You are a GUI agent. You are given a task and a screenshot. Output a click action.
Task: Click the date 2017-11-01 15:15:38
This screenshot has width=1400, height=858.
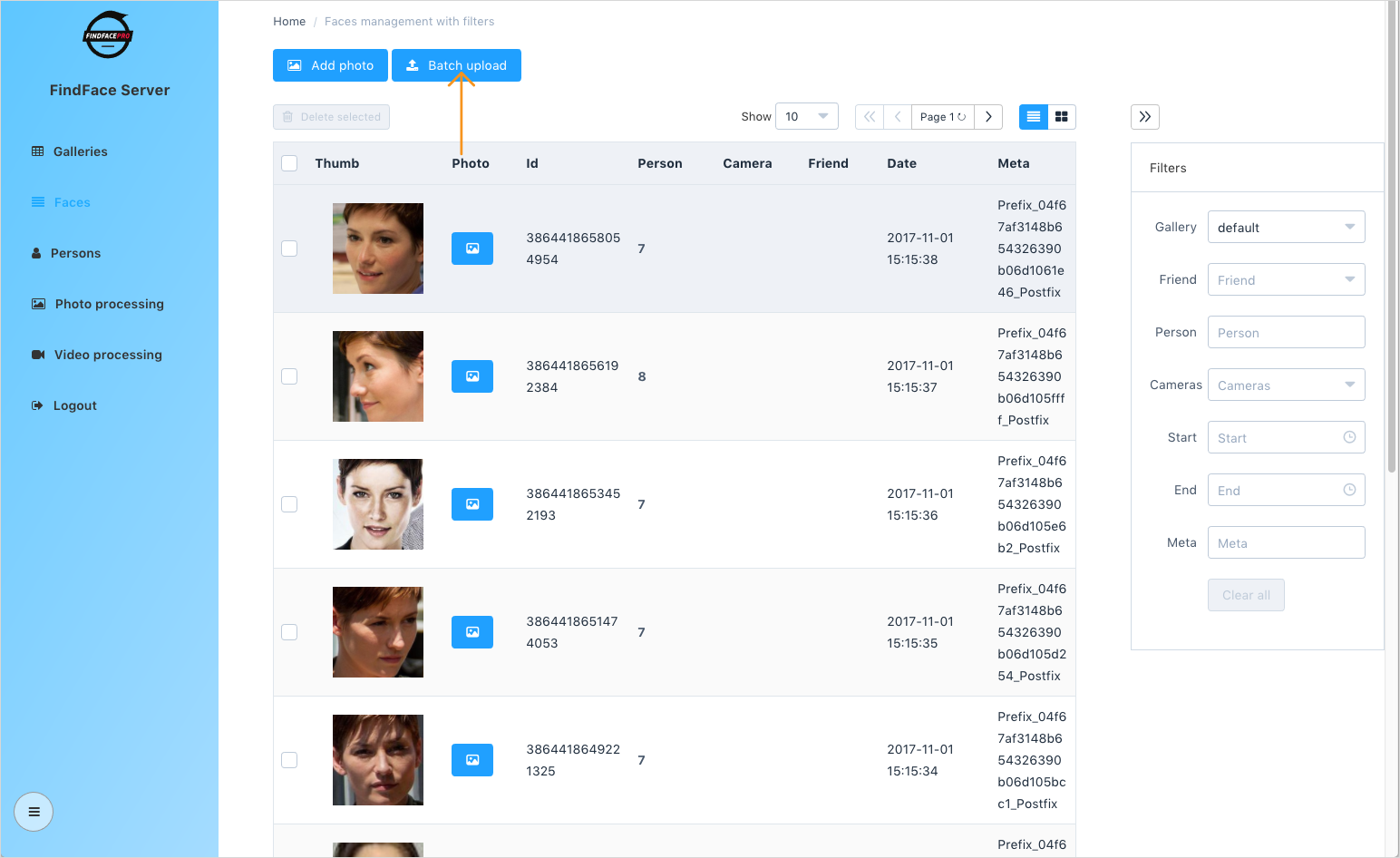[x=920, y=249]
